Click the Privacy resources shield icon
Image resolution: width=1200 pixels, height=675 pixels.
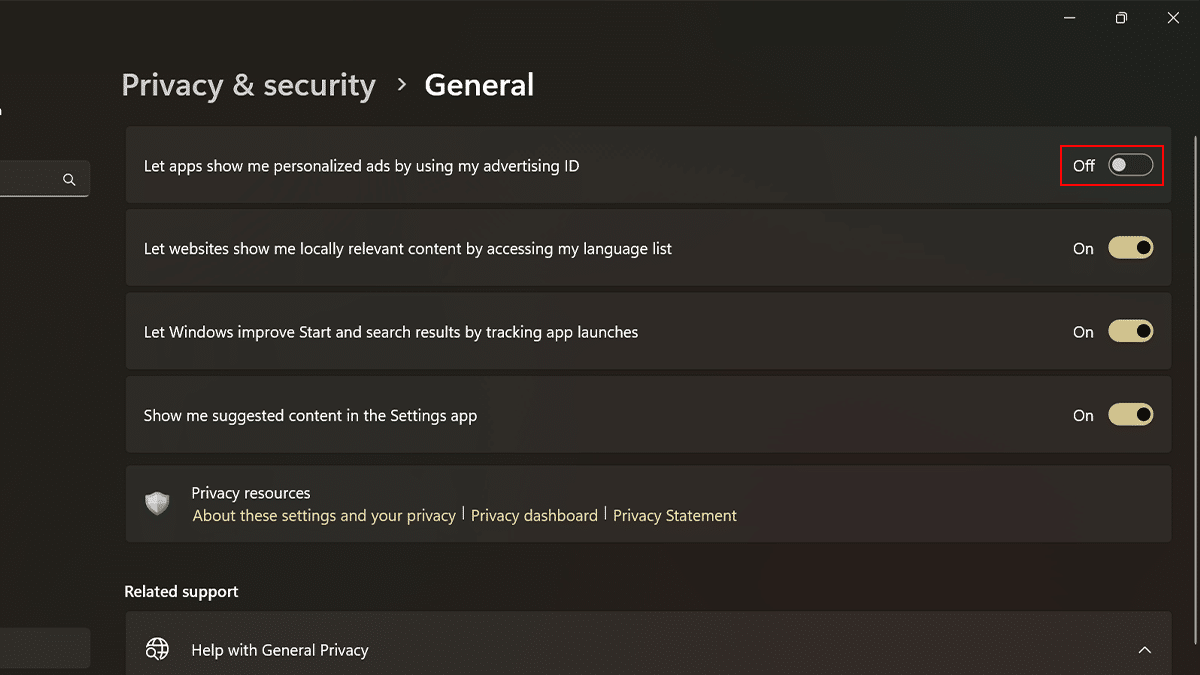pos(157,504)
